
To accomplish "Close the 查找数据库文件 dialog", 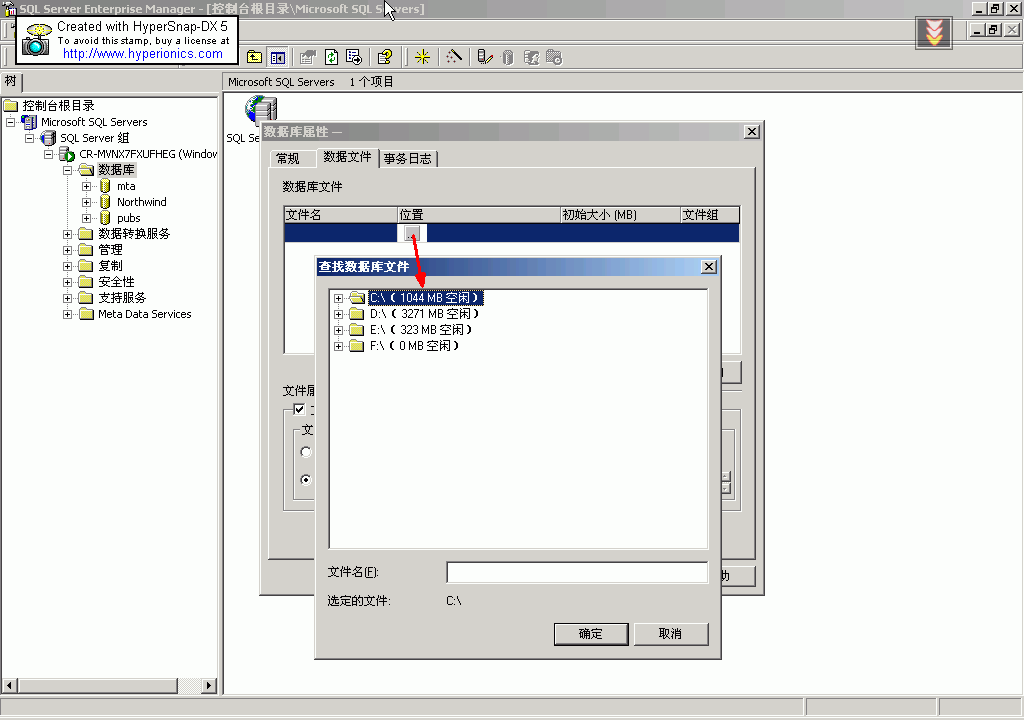I will point(709,267).
